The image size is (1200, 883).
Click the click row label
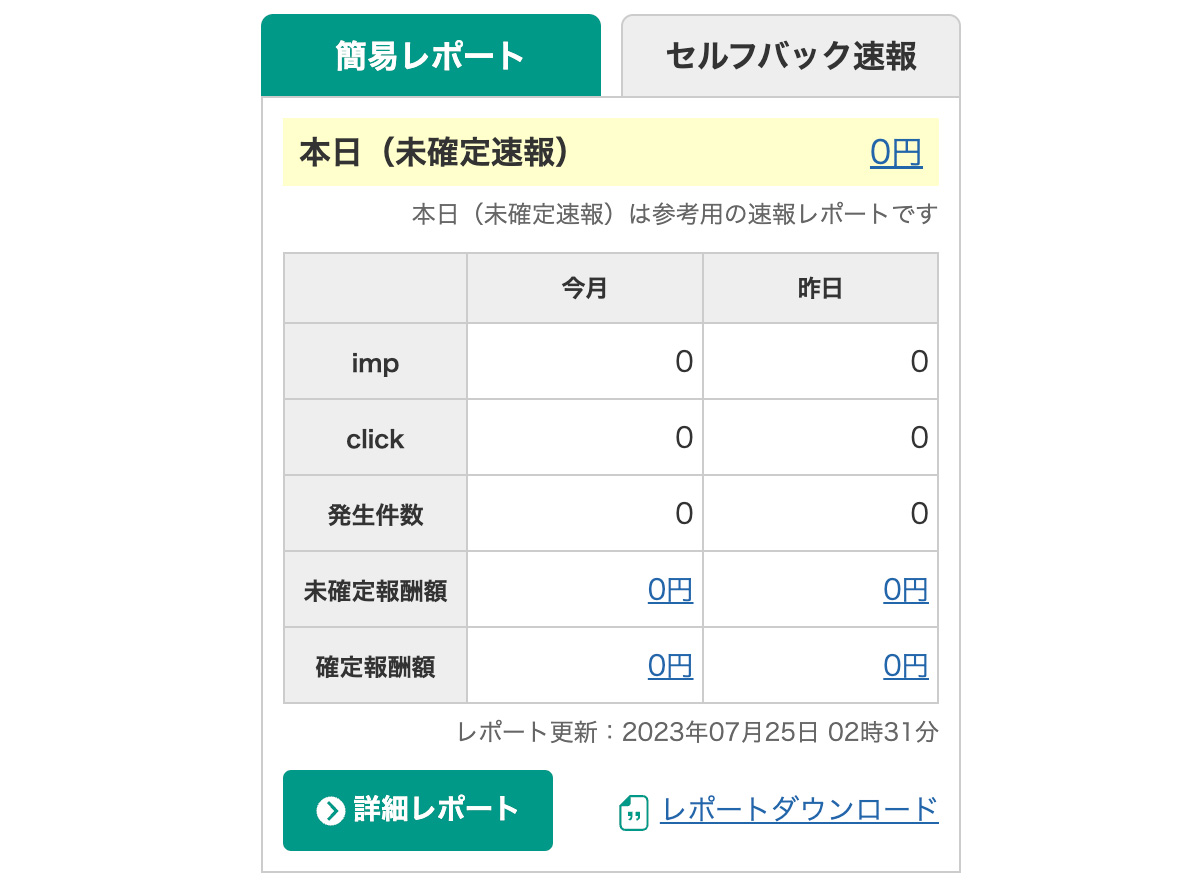(375, 439)
